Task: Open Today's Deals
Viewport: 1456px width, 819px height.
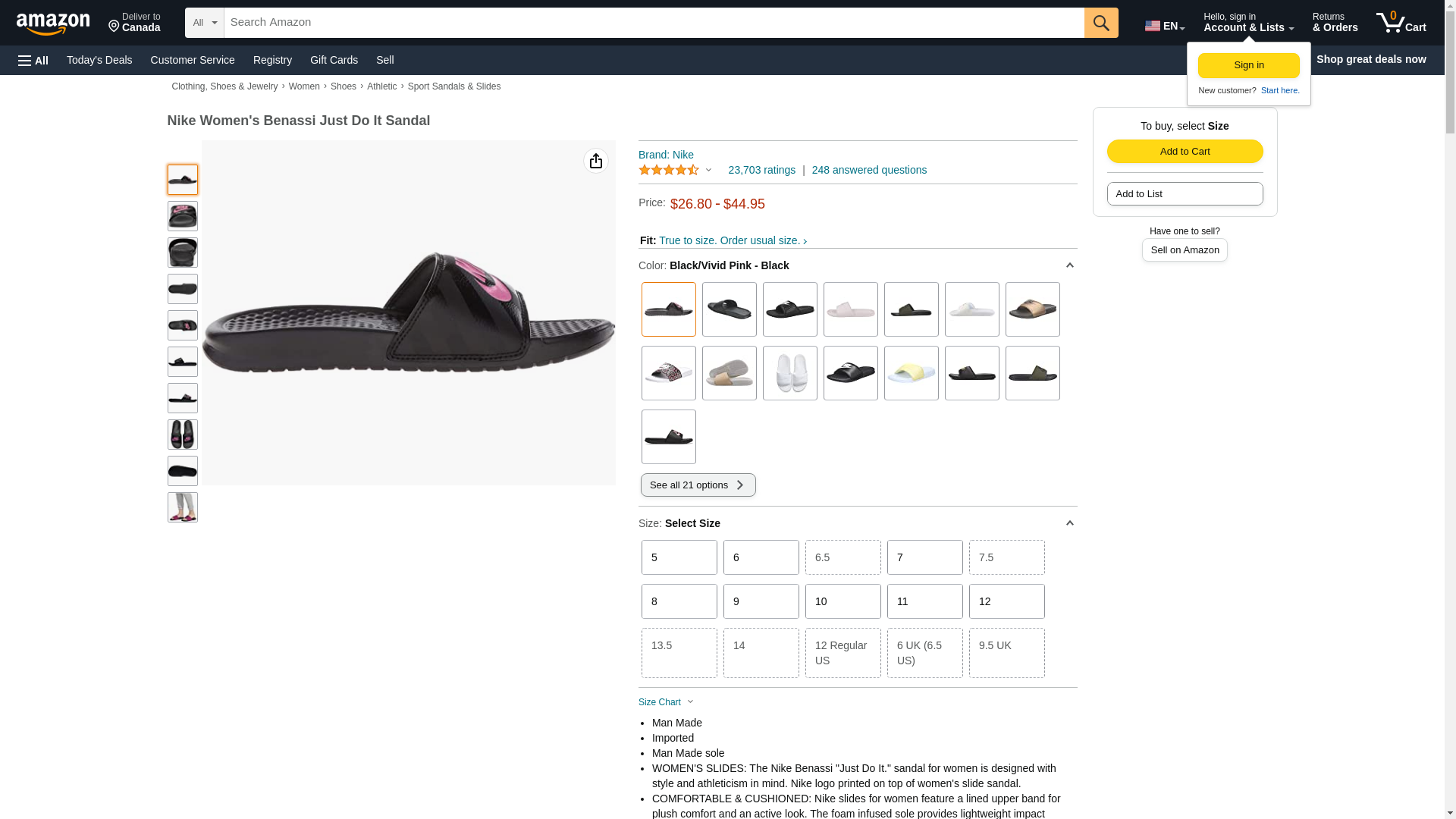Action: point(99,60)
